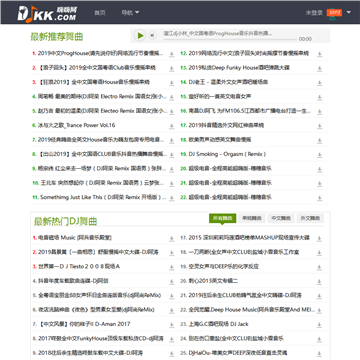The height and width of the screenshot is (360, 360).
Task: Click the 00:00 time display
Action: tap(305, 39)
